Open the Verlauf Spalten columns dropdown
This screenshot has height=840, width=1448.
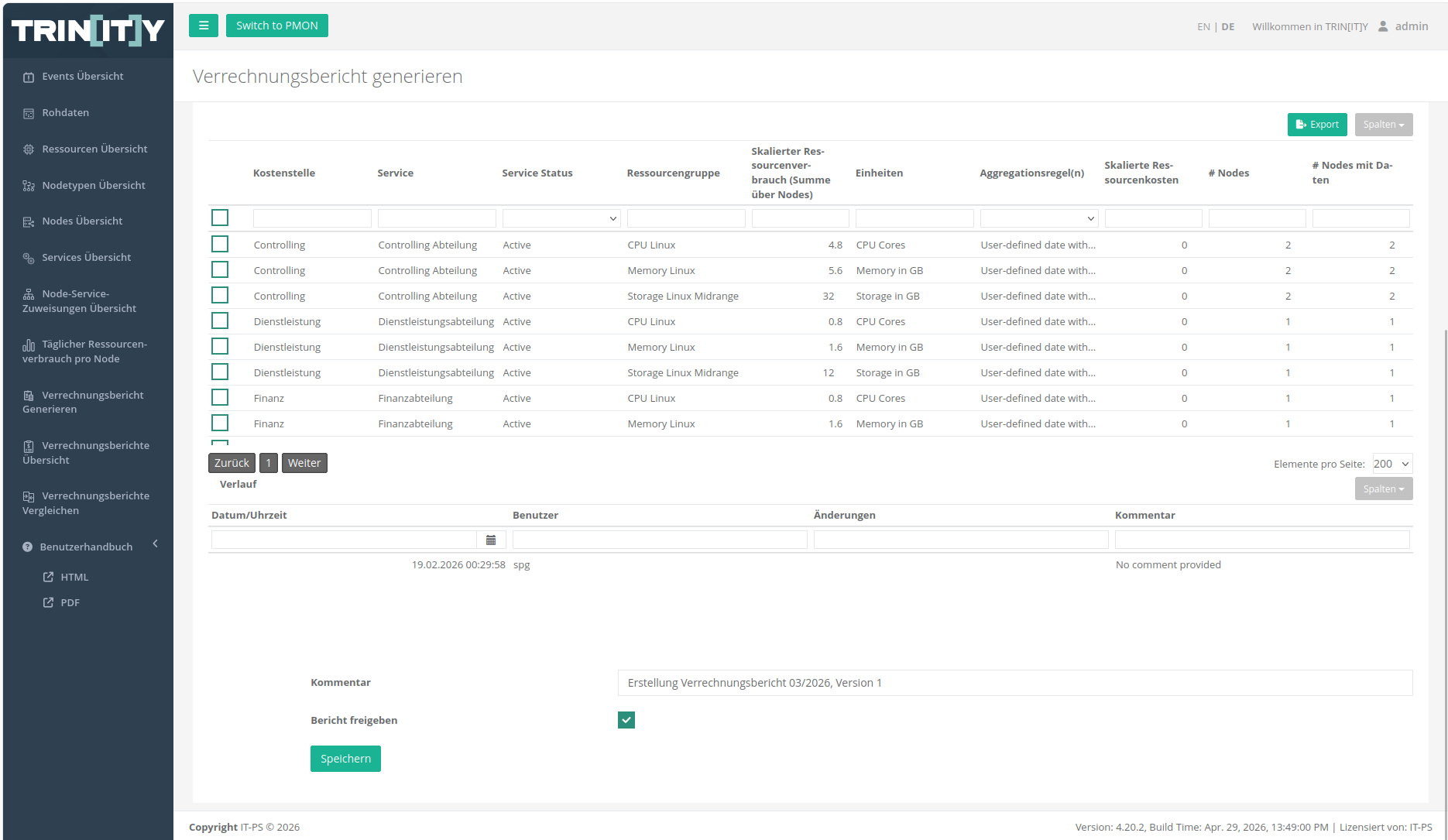[1383, 489]
